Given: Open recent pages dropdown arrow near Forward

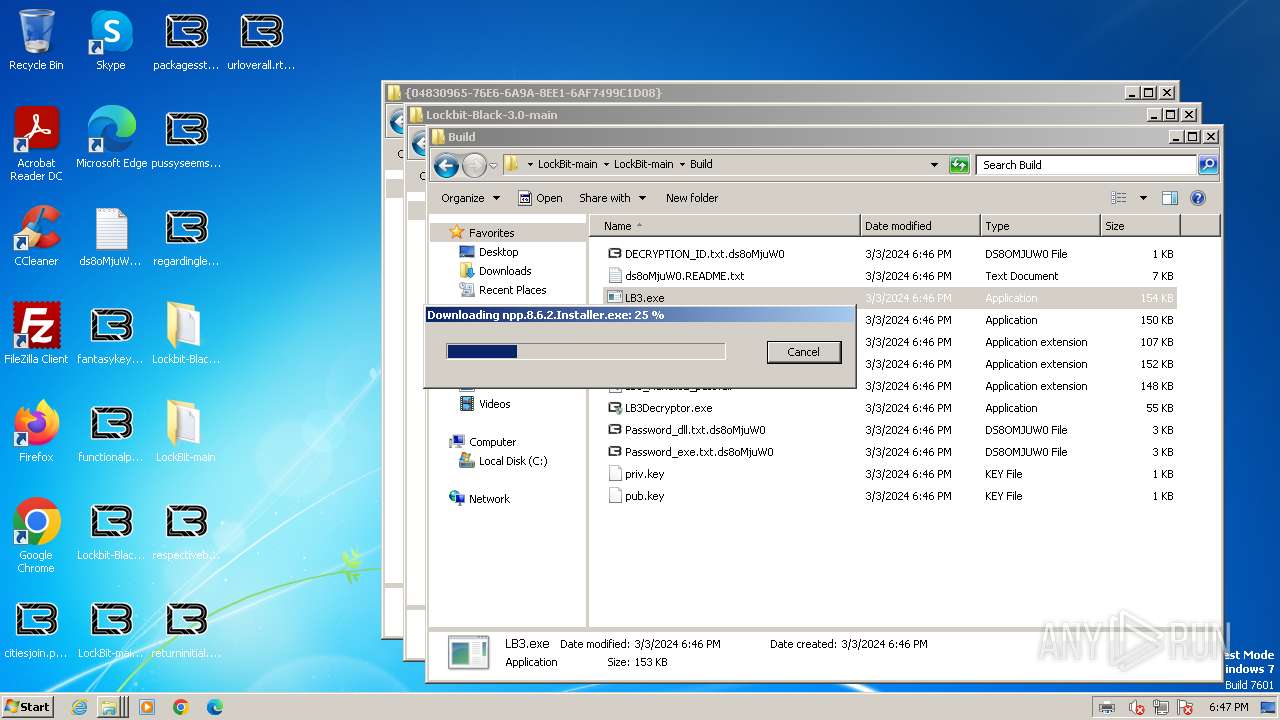Looking at the screenshot, I should (493, 166).
